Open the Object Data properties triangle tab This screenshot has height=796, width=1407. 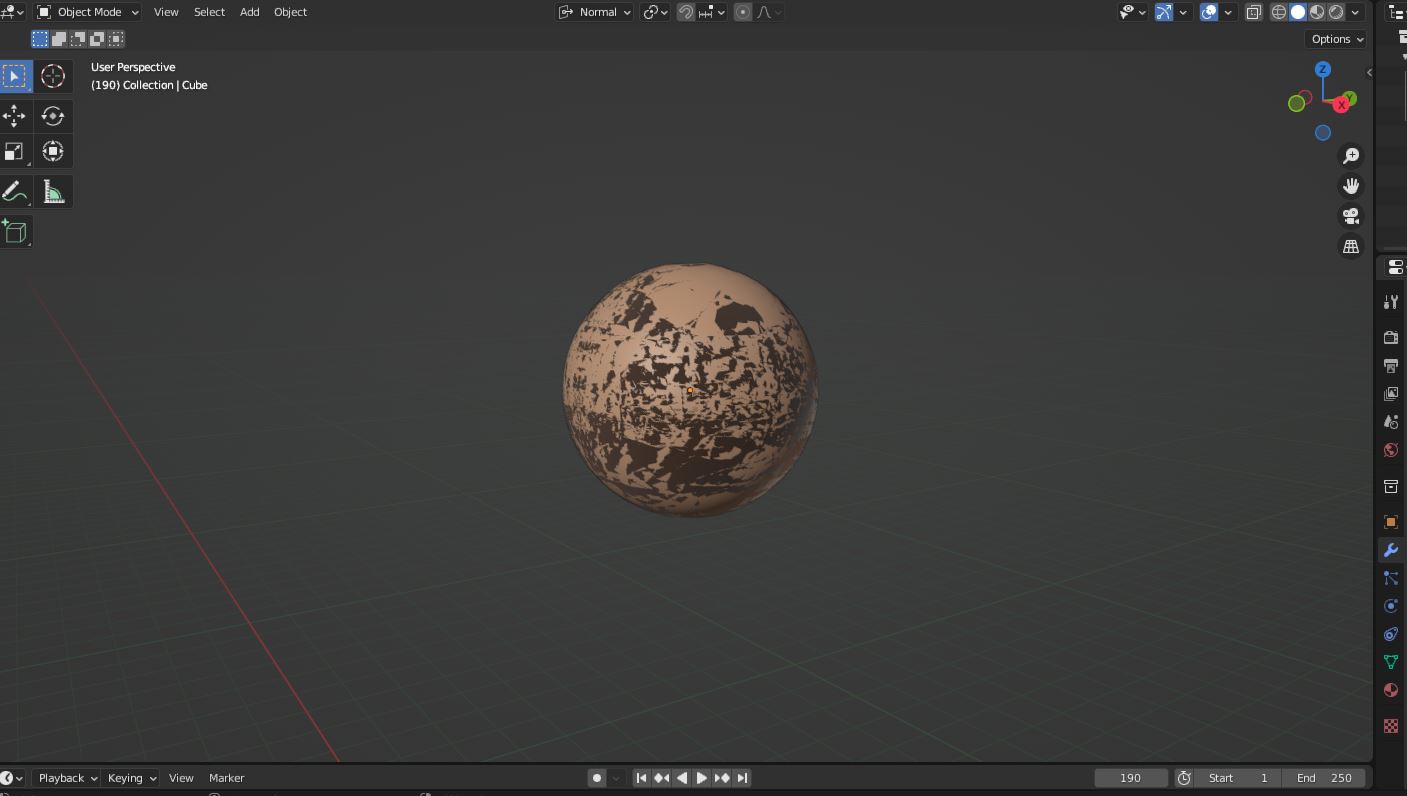[x=1390, y=662]
